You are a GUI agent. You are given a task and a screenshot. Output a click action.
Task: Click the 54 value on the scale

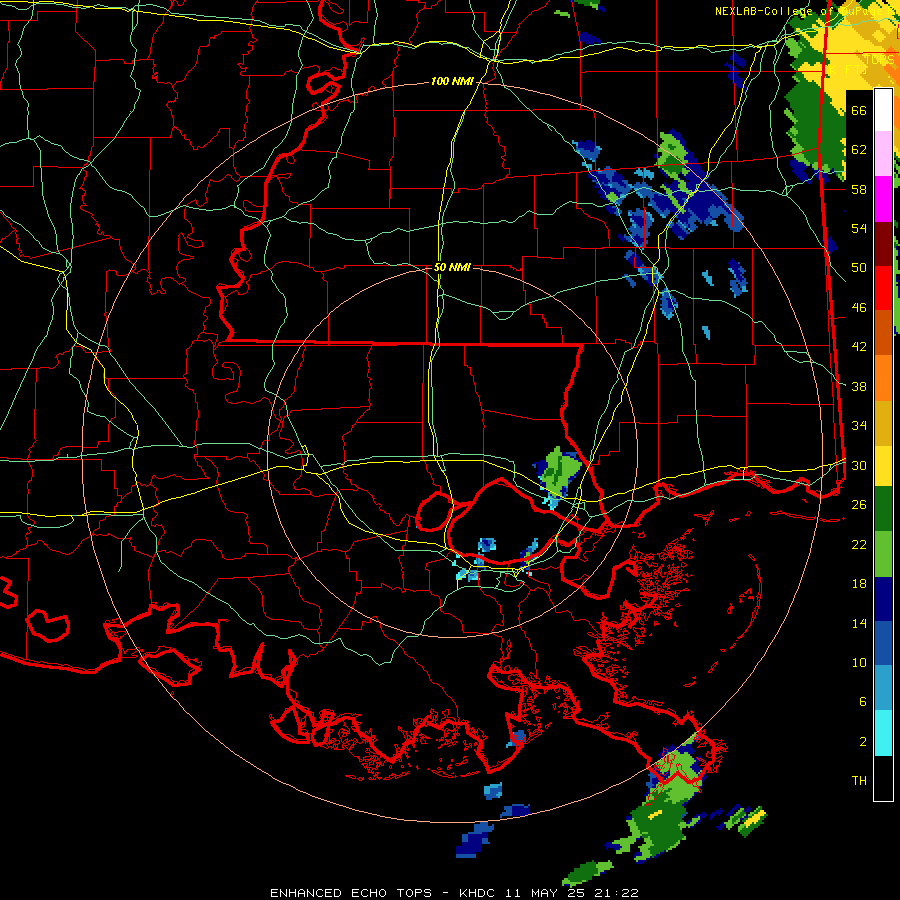(x=859, y=228)
